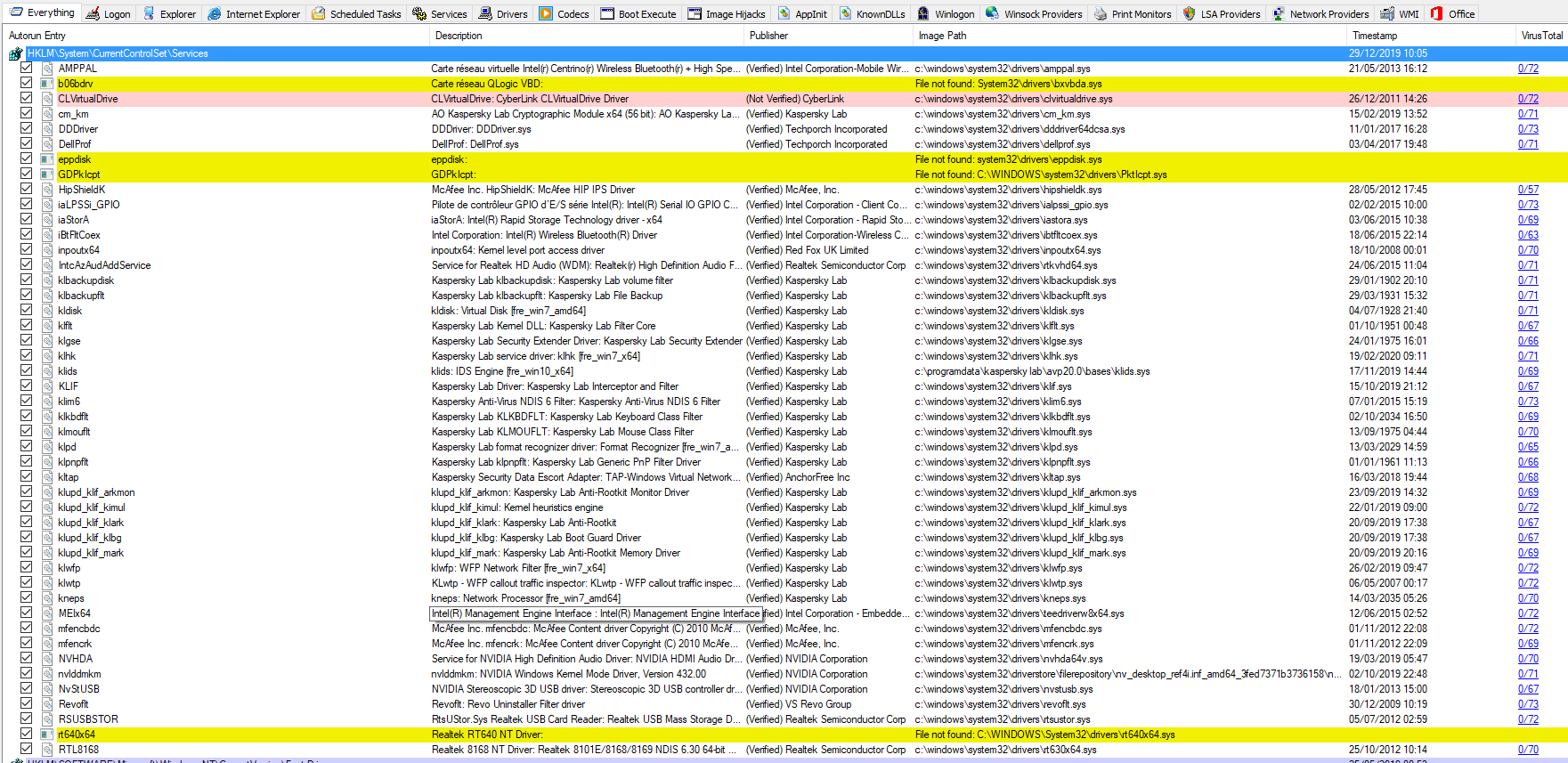Click the Logon tab icon

pos(93,13)
